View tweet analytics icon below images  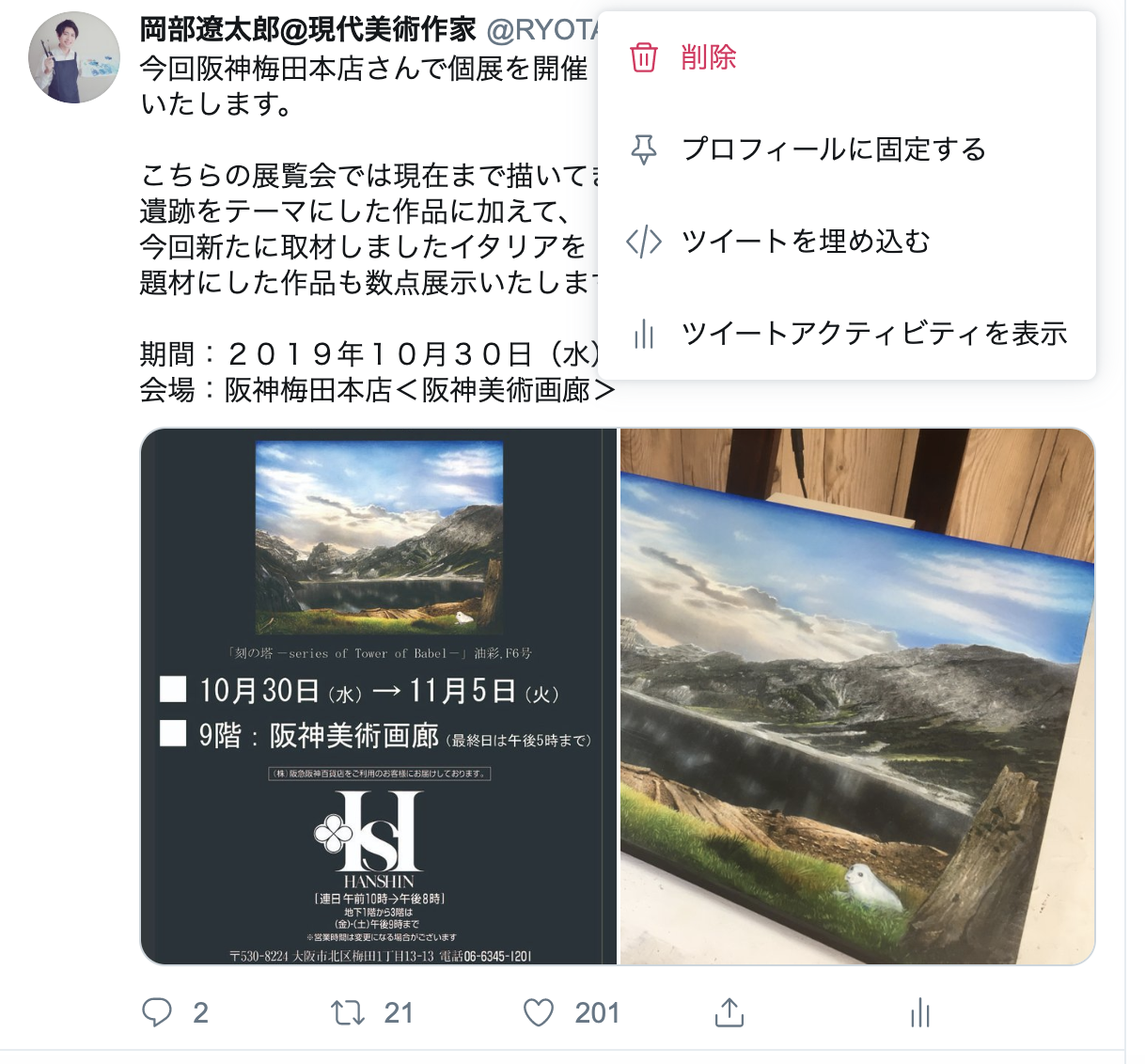(920, 1012)
